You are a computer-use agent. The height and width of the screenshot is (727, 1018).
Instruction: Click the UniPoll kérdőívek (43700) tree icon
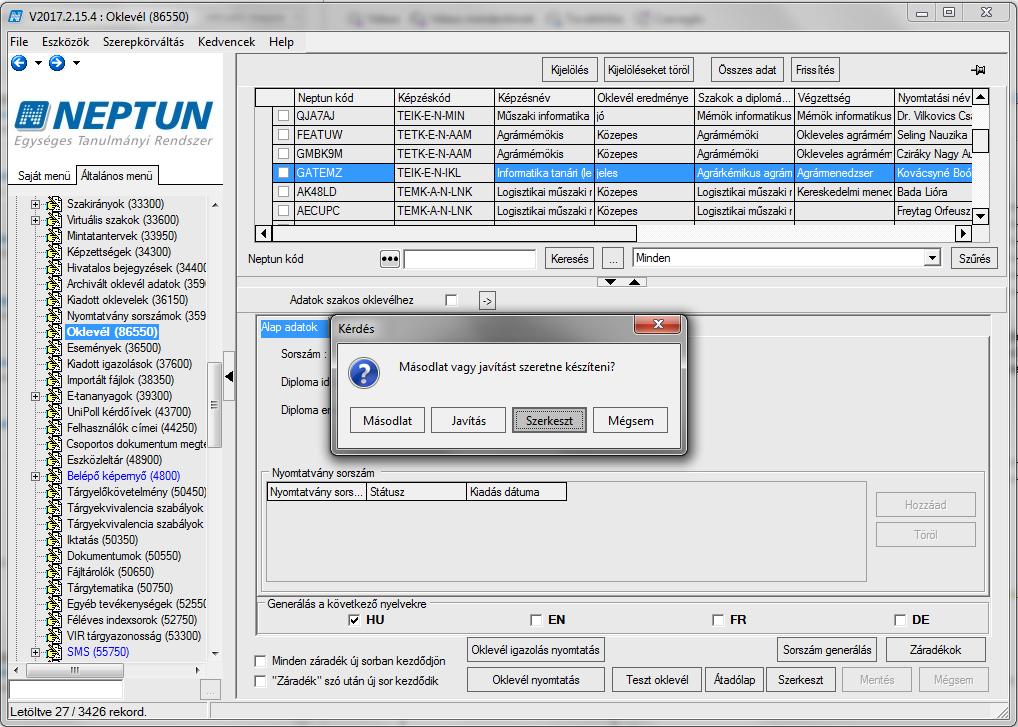click(x=54, y=412)
